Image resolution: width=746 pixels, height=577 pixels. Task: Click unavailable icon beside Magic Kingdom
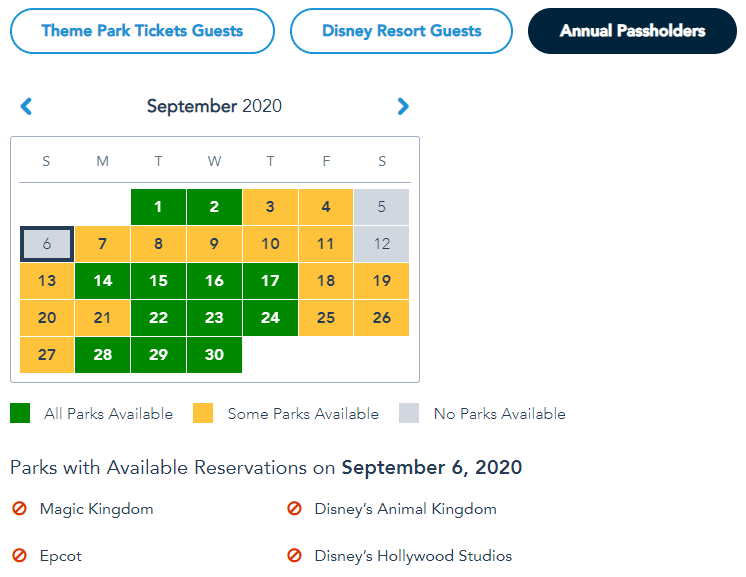[x=19, y=509]
